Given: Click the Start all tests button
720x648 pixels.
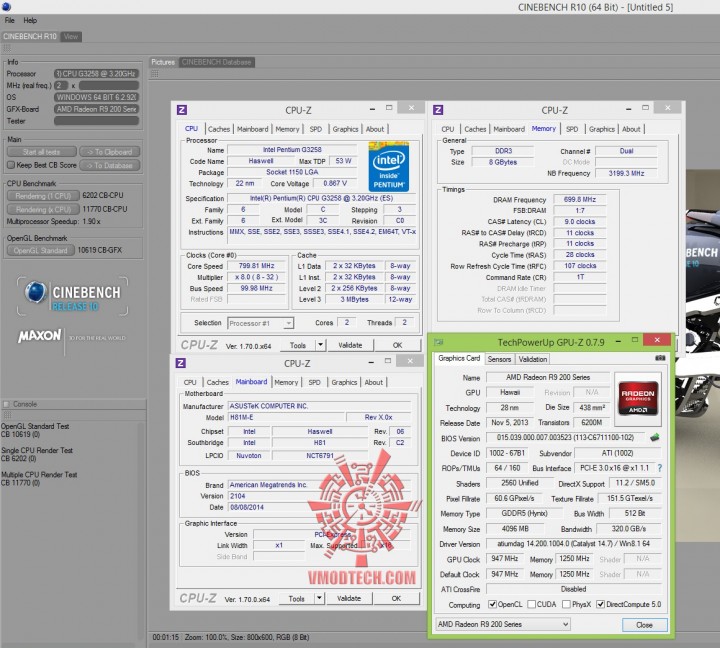Looking at the screenshot, I should 42,152.
